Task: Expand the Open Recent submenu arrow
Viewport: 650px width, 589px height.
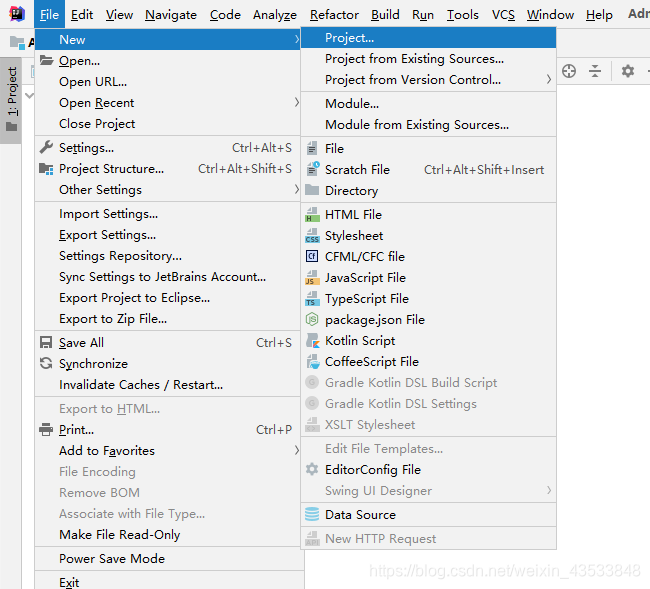Action: 297,102
